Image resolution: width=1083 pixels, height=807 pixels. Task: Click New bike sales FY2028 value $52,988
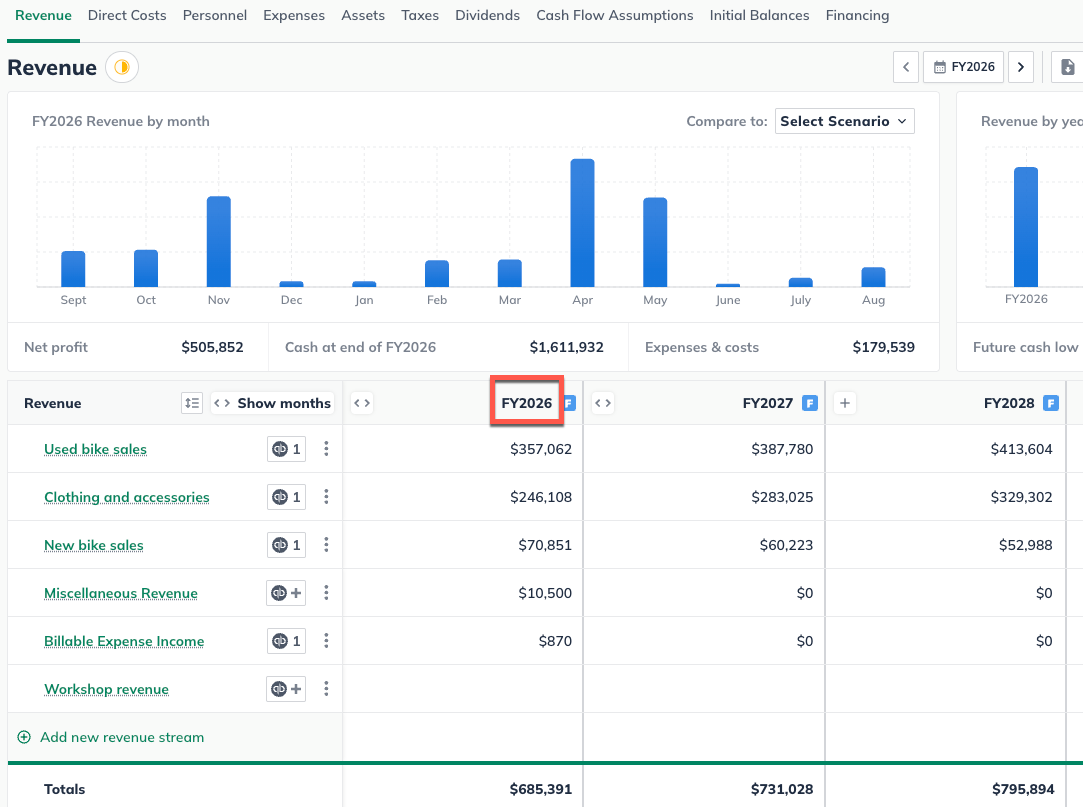tap(1026, 545)
